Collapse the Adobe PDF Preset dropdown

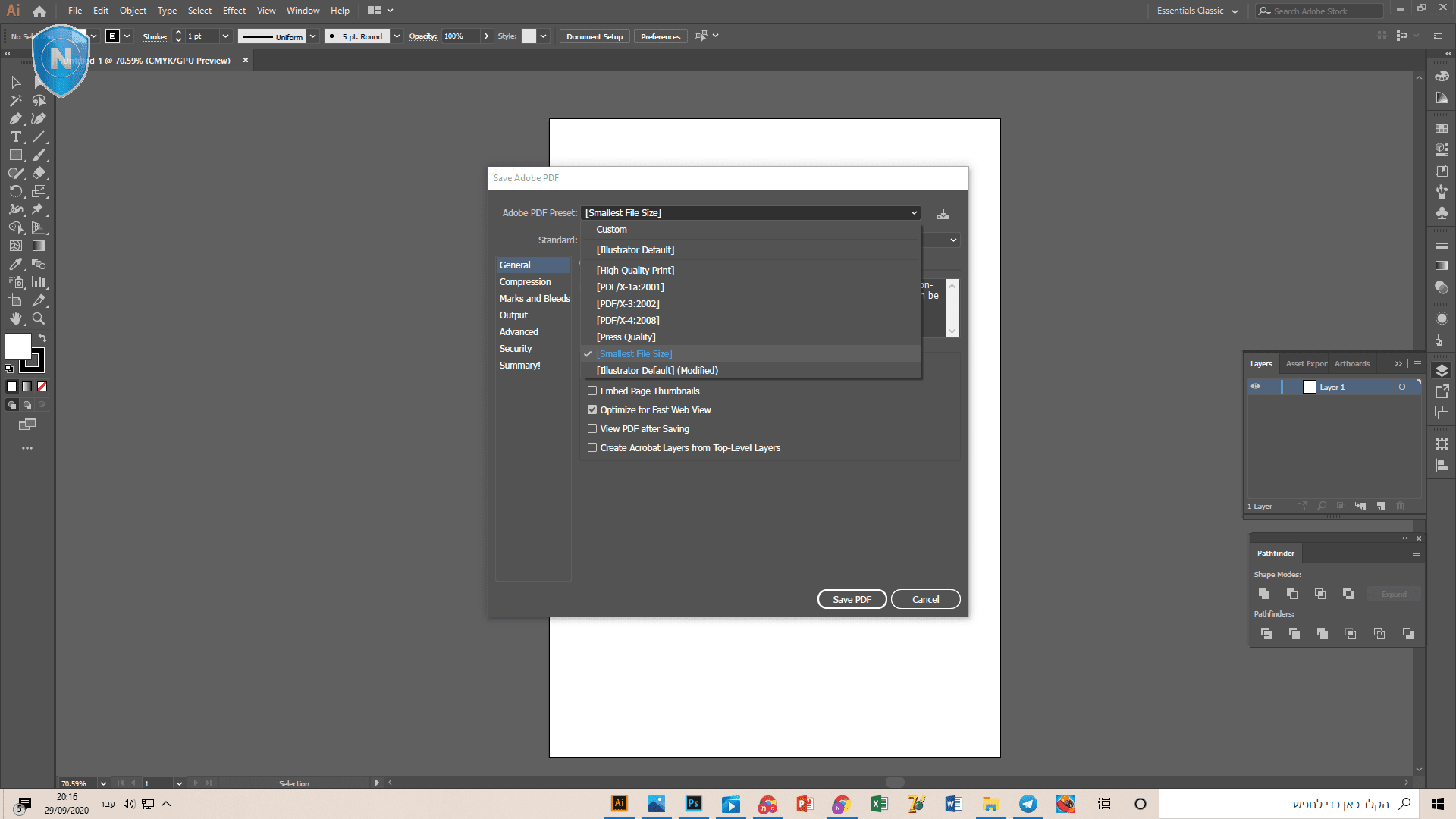click(x=914, y=213)
